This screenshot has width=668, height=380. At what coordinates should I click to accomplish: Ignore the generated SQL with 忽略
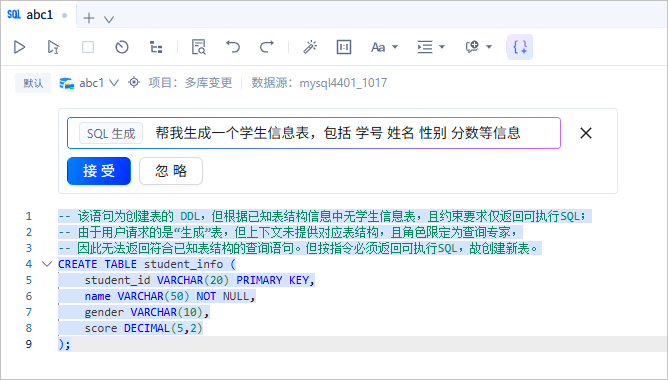pyautogui.click(x=171, y=171)
